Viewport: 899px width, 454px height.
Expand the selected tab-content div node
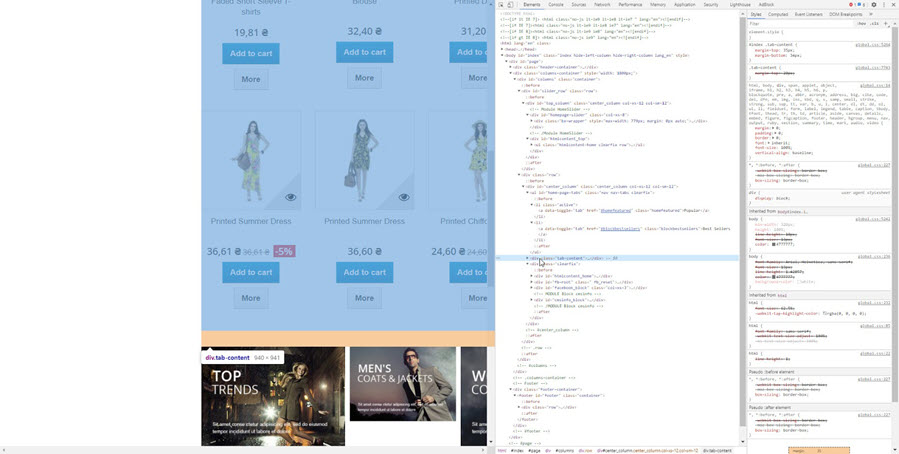(528, 258)
